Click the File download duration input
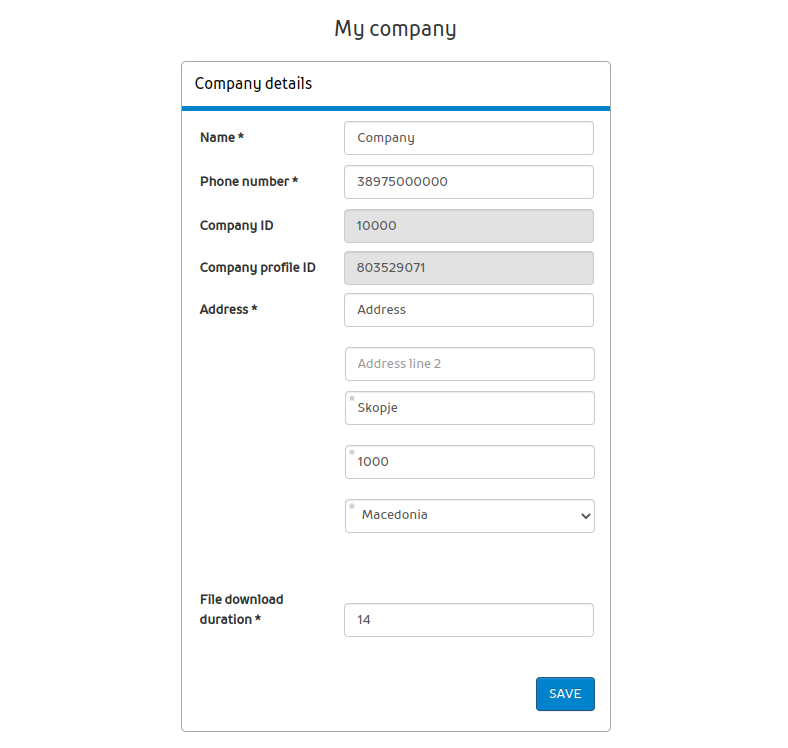The image size is (788, 748). click(468, 620)
